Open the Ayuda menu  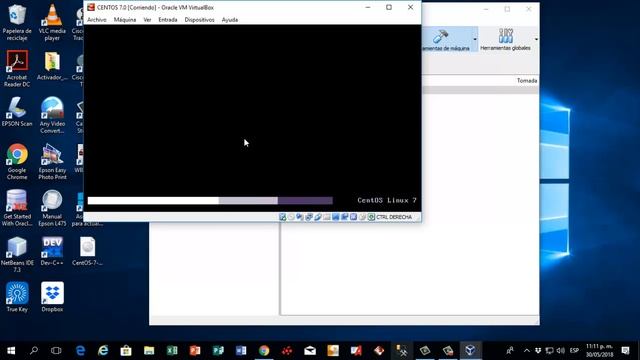tap(230, 20)
